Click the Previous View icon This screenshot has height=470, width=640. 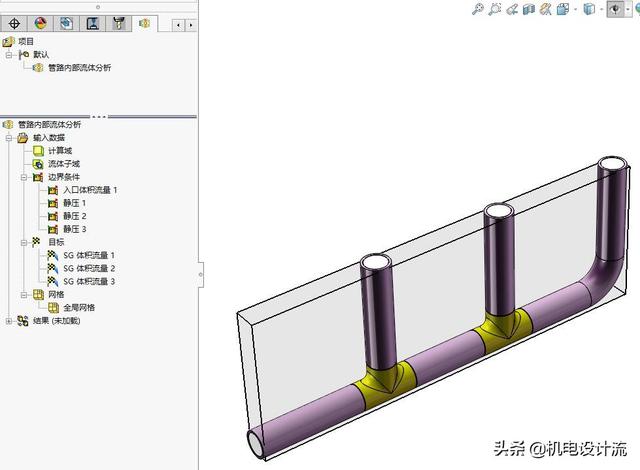512,9
